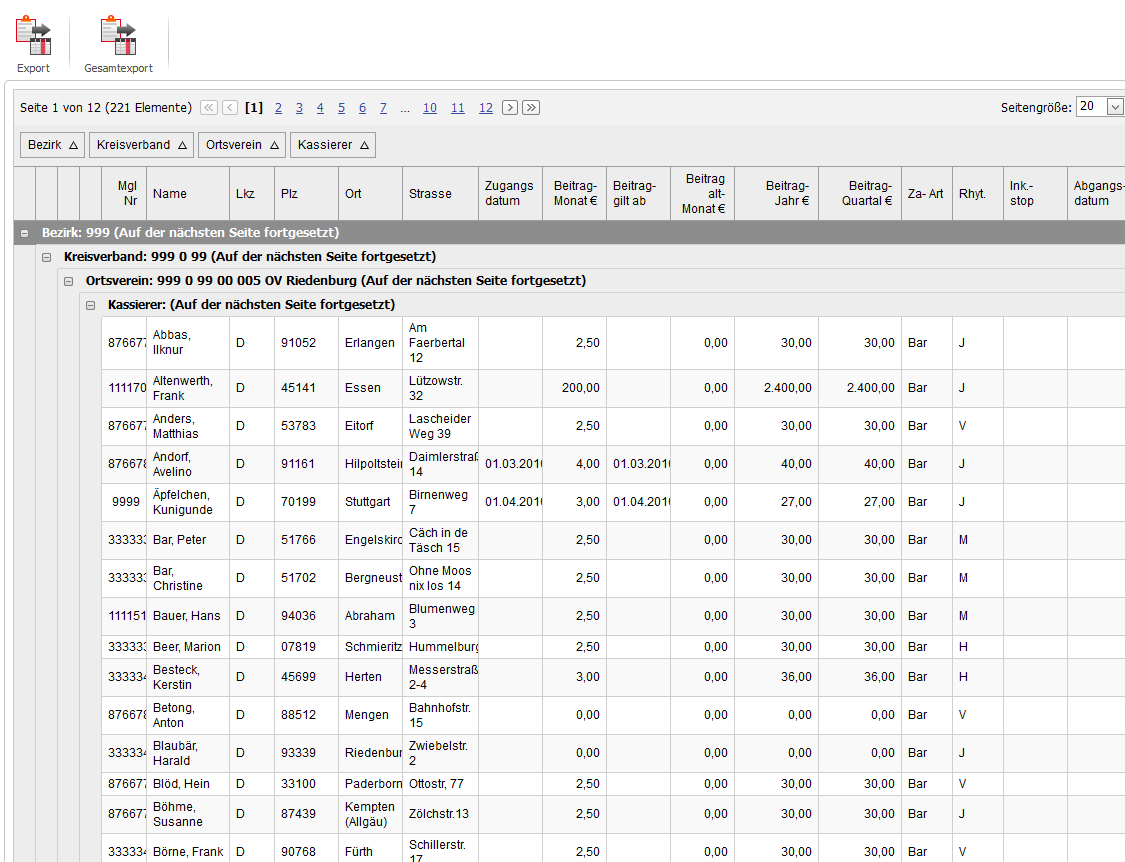Viewport: 1125px width, 862px height.
Task: Click the Gesamtexport icon
Action: [x=118, y=36]
